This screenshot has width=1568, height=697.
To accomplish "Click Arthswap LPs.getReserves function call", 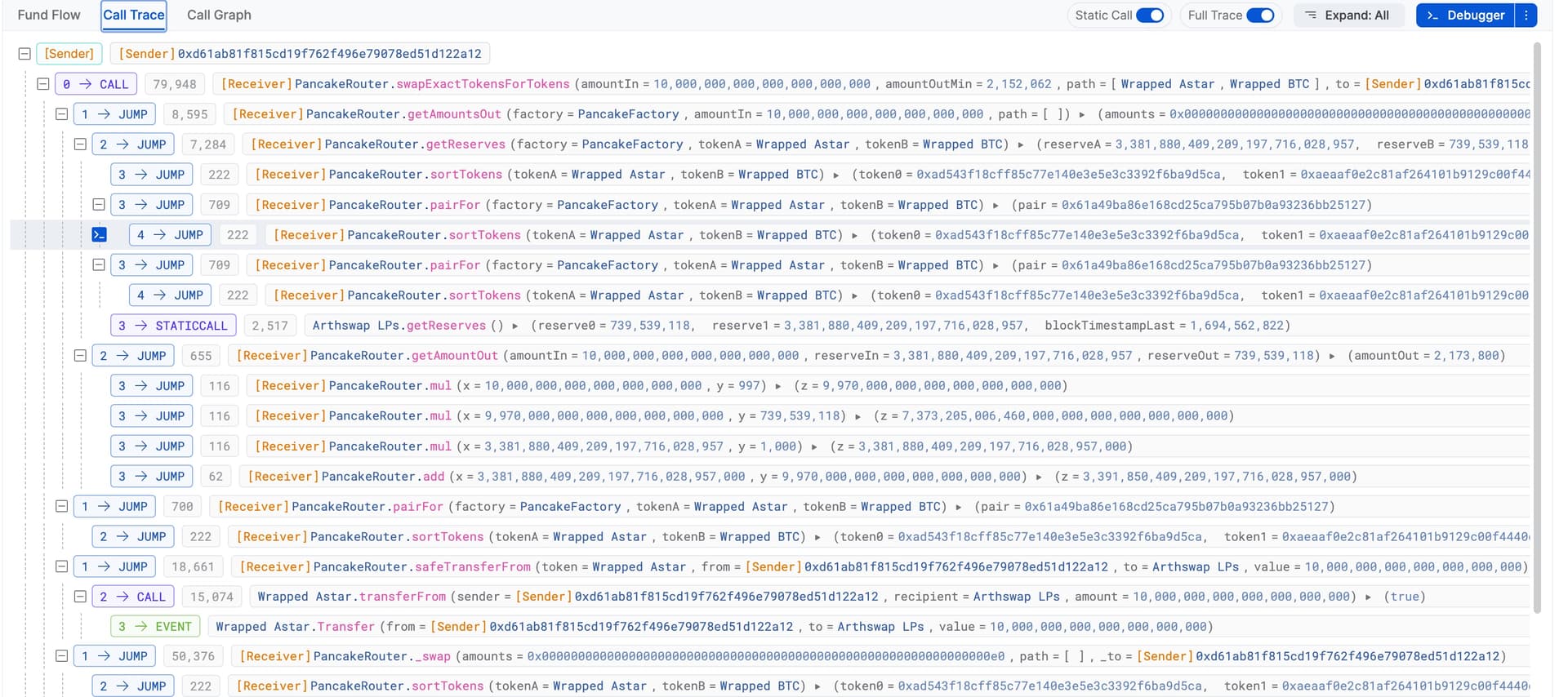I will [x=399, y=326].
